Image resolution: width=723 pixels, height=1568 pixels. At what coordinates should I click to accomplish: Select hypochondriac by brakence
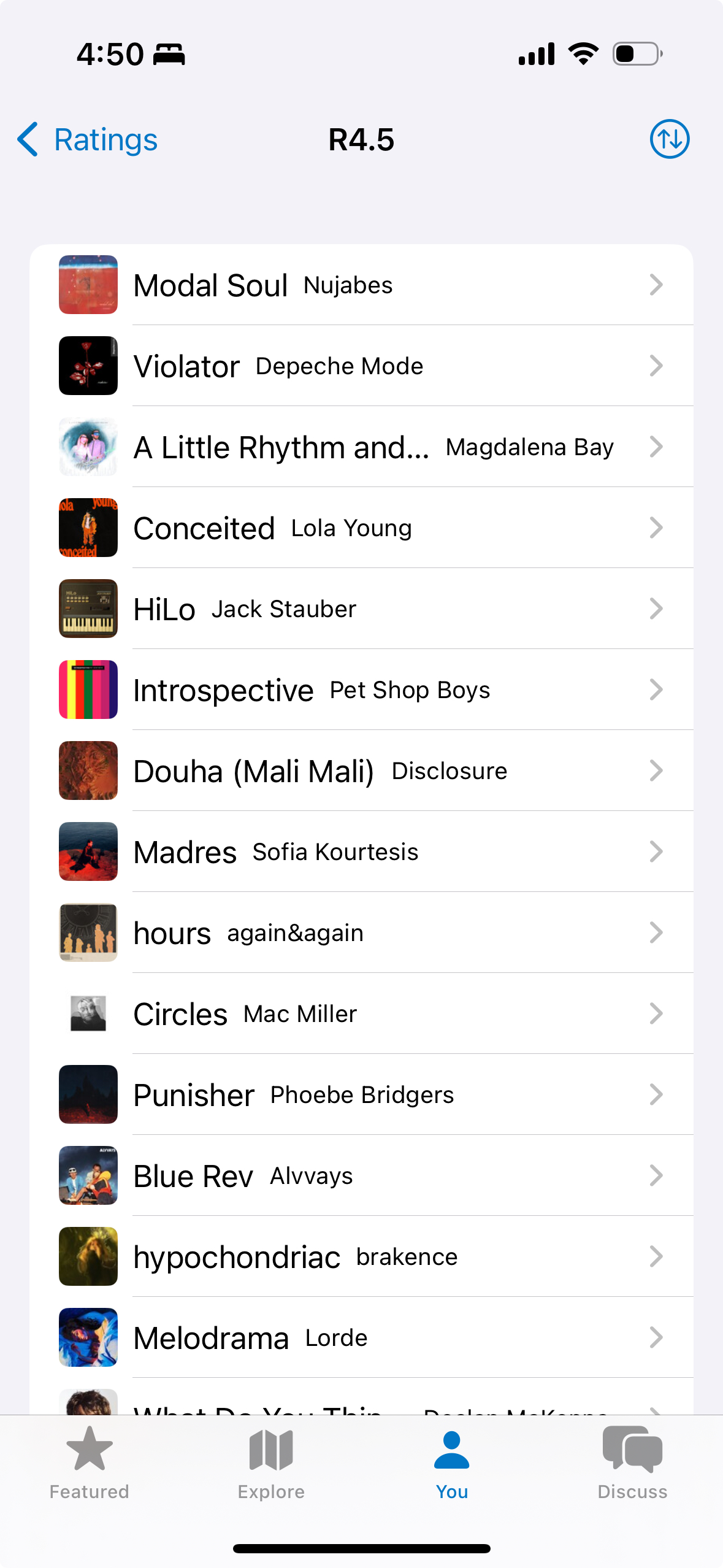click(296, 1257)
